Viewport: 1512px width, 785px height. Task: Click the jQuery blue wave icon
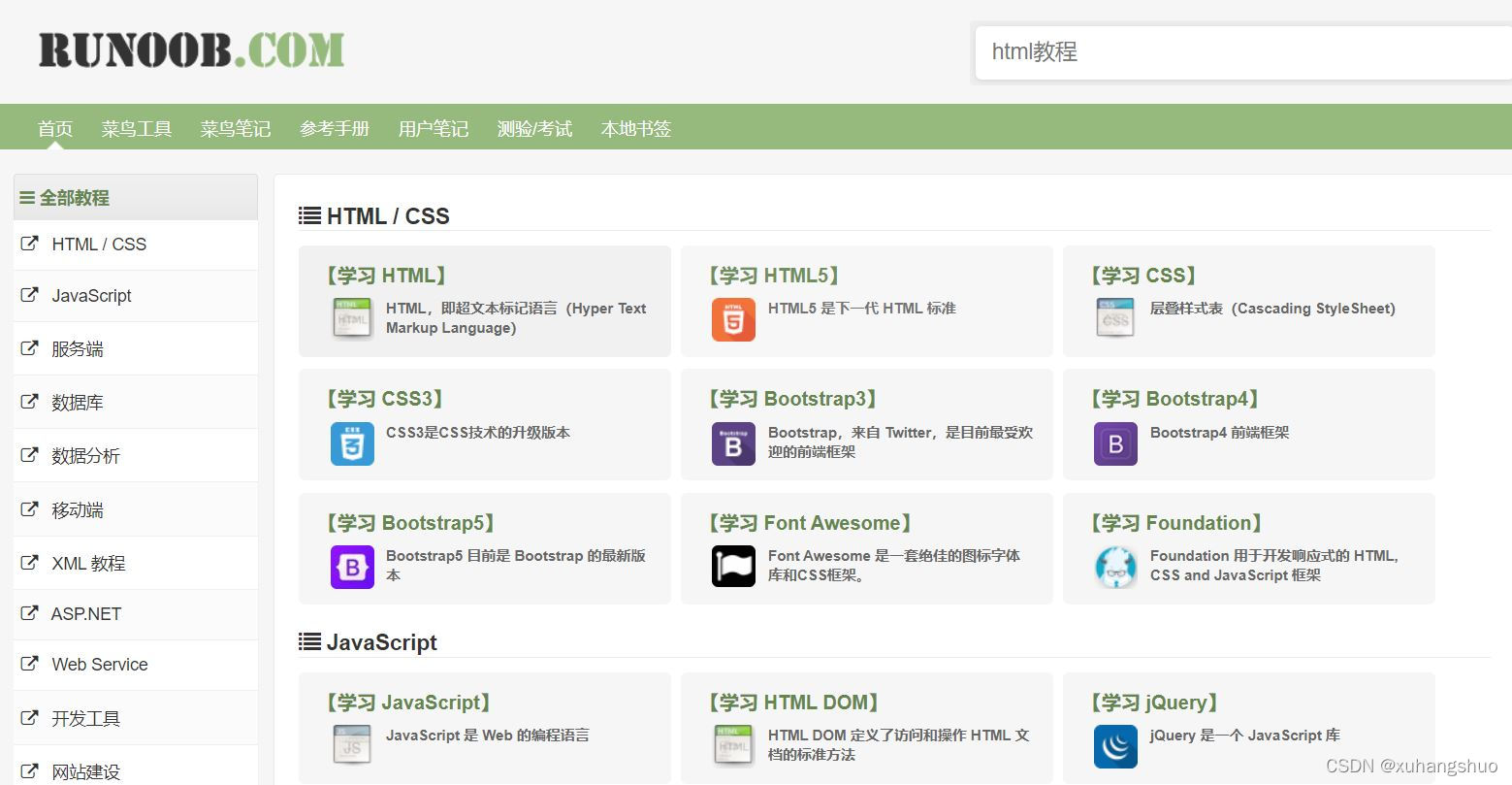coord(1115,746)
